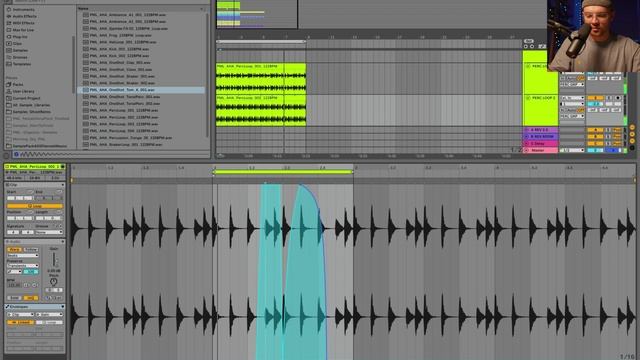
Task: Open the Plug-Ins browser category
Action: point(20,37)
